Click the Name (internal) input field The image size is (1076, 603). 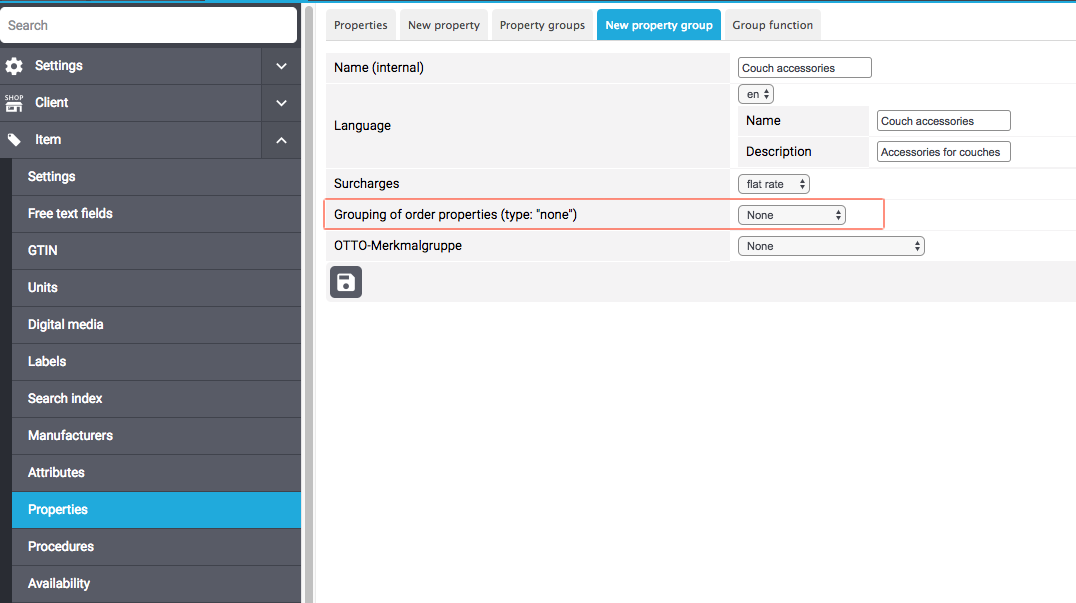[805, 68]
